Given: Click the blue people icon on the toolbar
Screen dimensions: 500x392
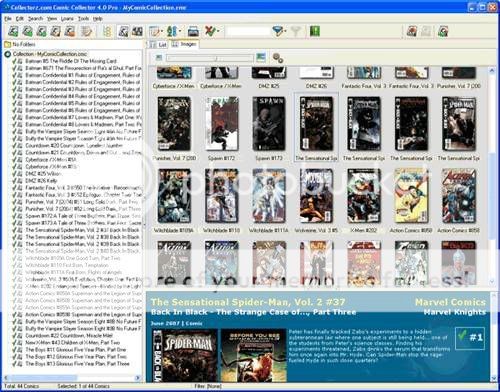Looking at the screenshot, I should [x=171, y=31].
